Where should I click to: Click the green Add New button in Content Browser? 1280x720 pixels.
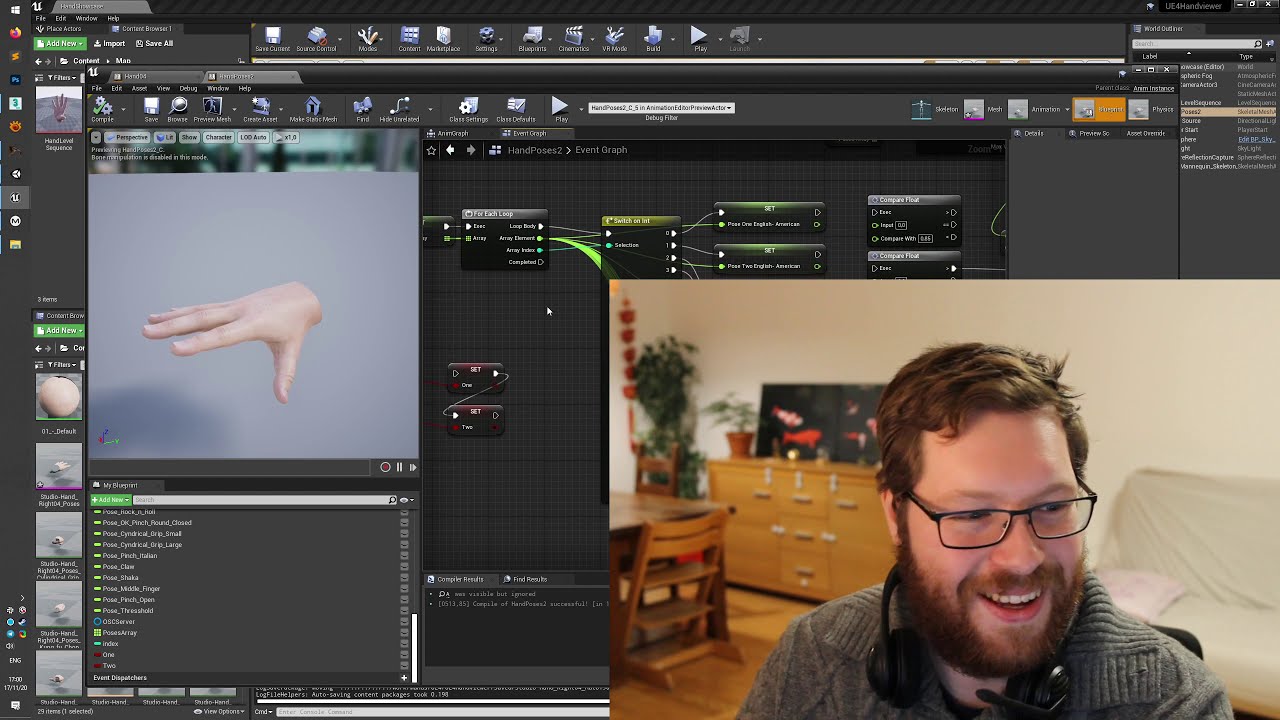(60, 44)
